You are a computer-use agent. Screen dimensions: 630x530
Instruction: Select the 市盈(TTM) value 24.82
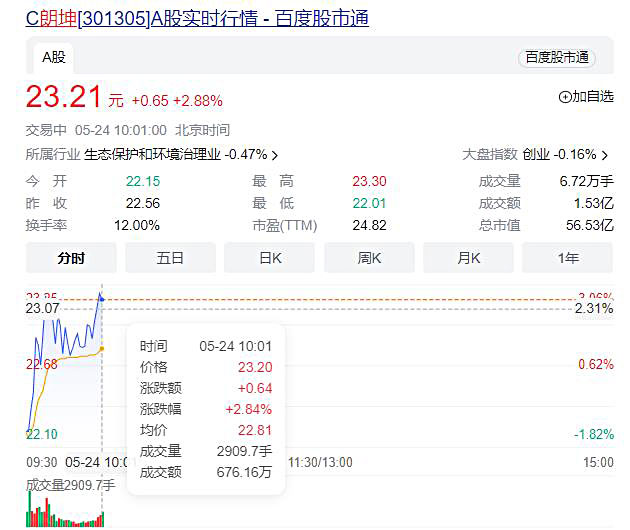coord(369,225)
